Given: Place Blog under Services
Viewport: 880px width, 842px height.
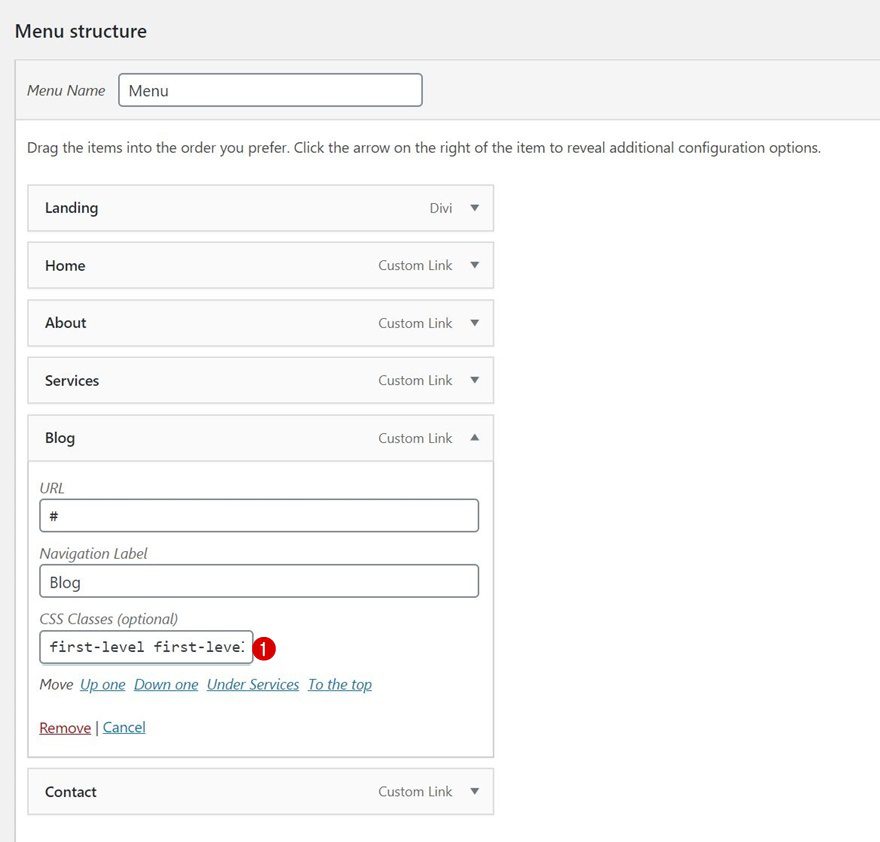Looking at the screenshot, I should [x=252, y=684].
